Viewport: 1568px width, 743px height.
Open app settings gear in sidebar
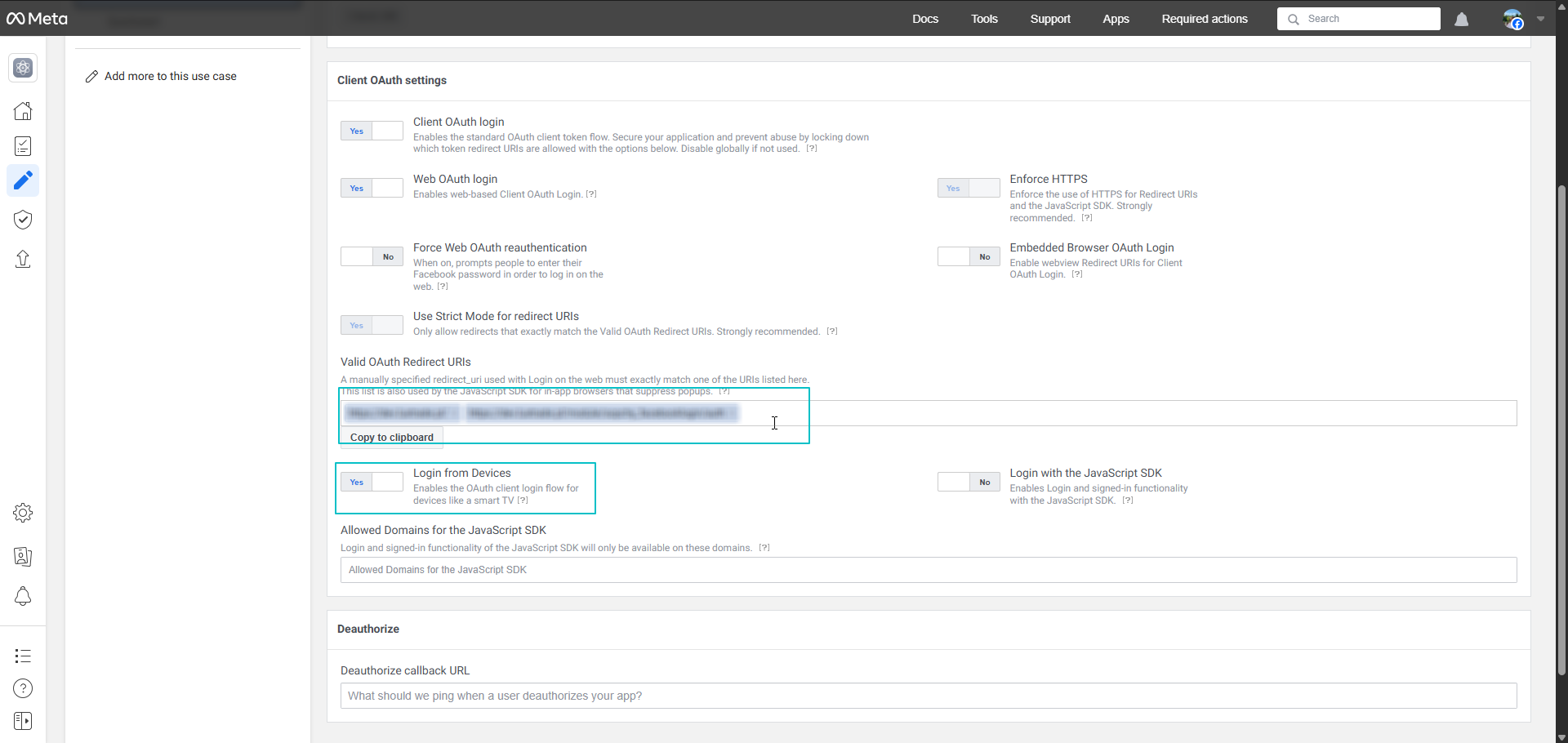point(23,513)
